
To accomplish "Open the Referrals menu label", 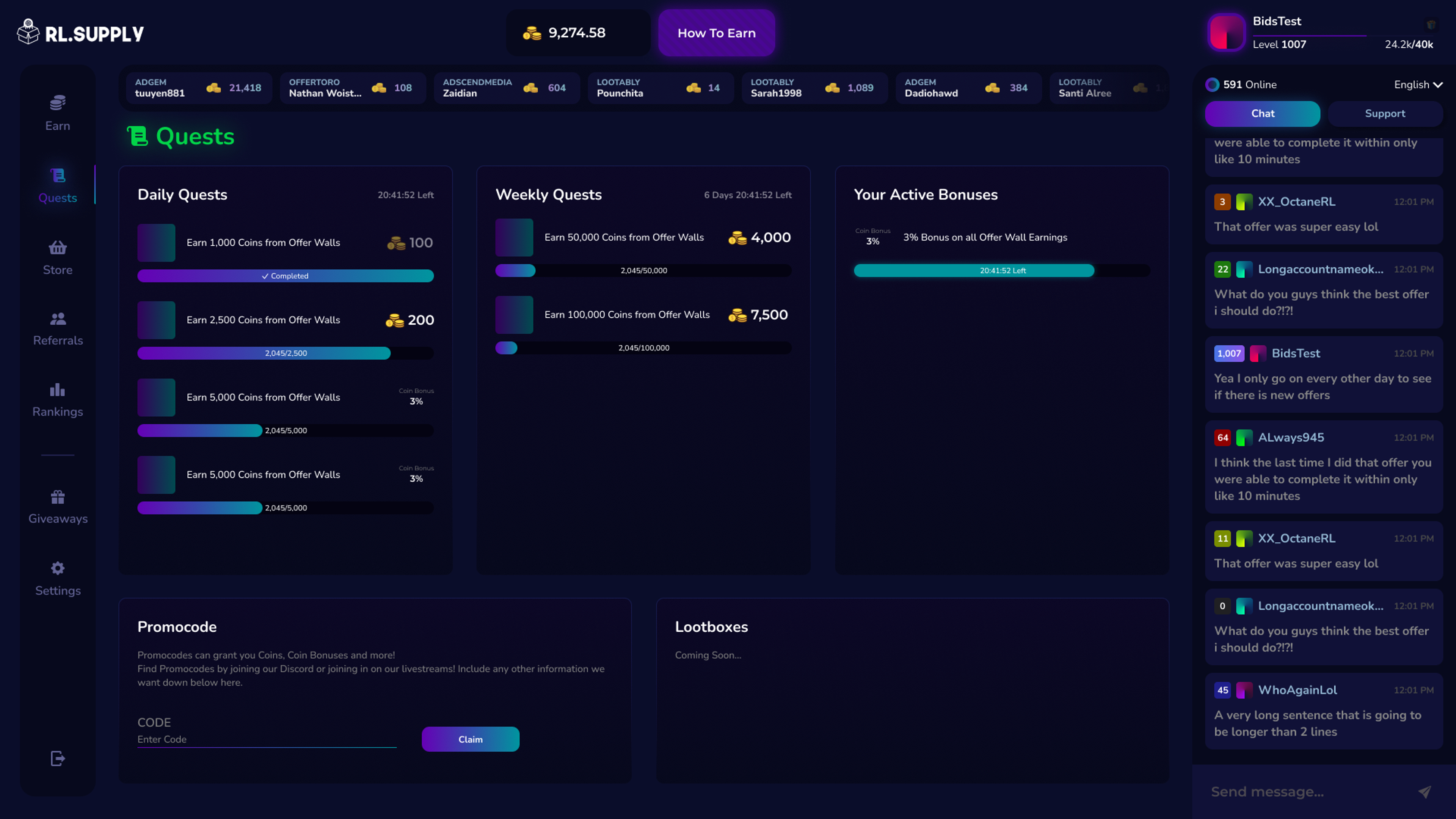I will tap(58, 341).
